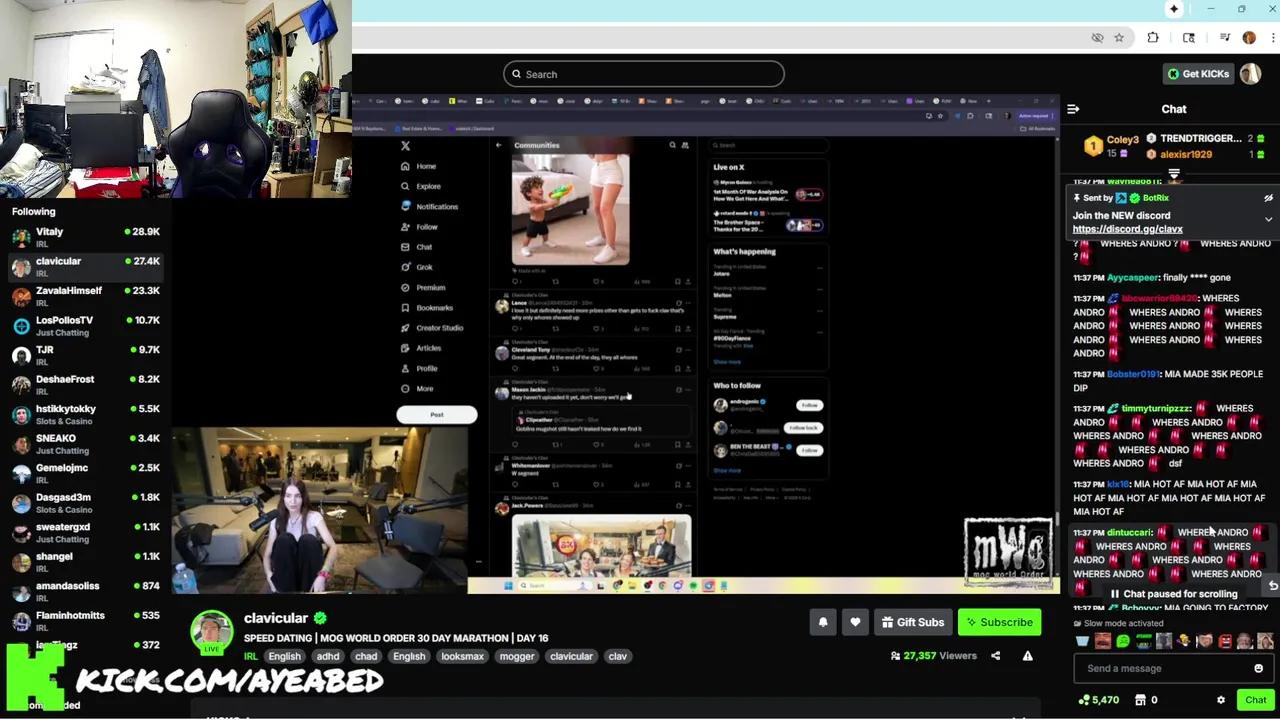
Task: Select clavicular in Following sidebar
Action: pos(86,267)
